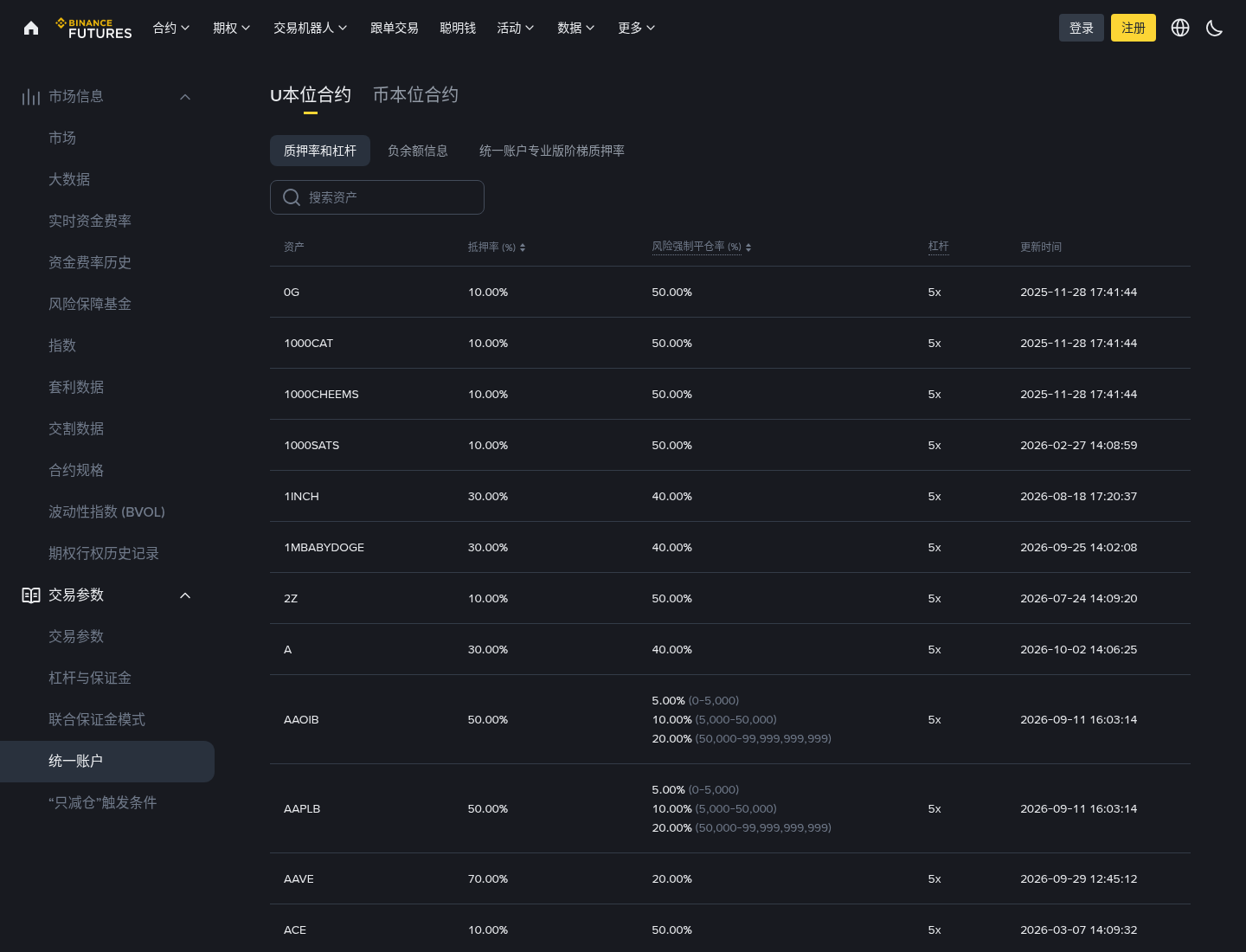Open the 活动 dropdown
Image resolution: width=1246 pixels, height=952 pixels.
(516, 28)
